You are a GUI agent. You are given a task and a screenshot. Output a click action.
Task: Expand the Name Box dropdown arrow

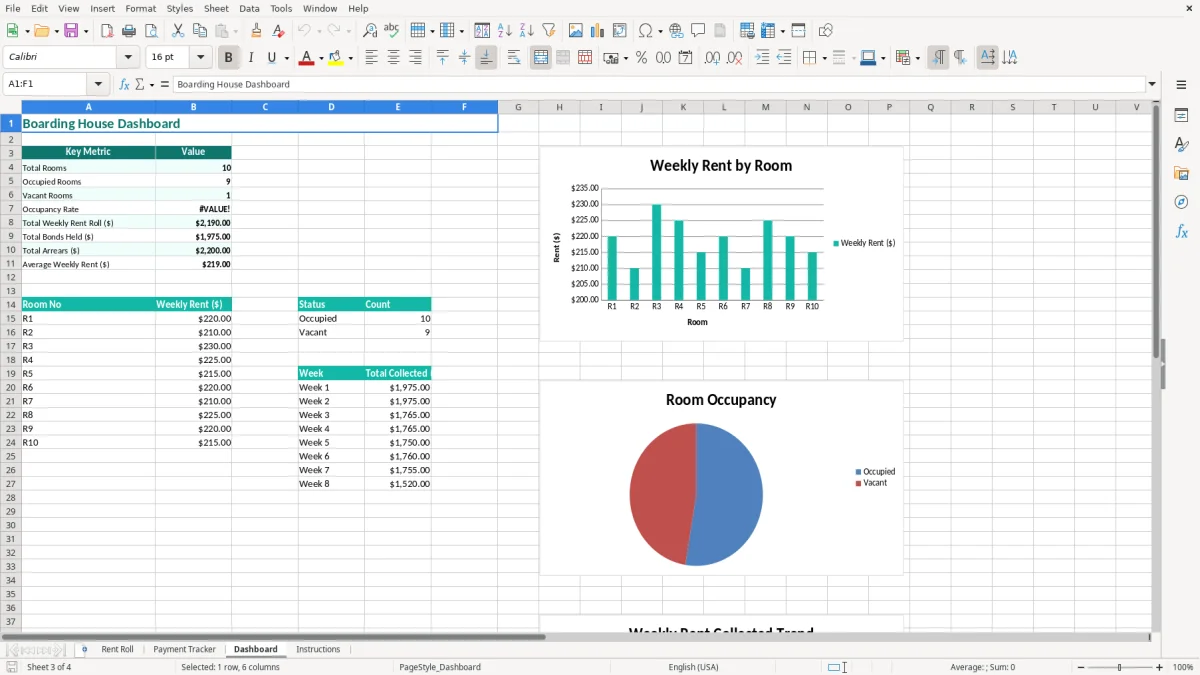tap(98, 84)
